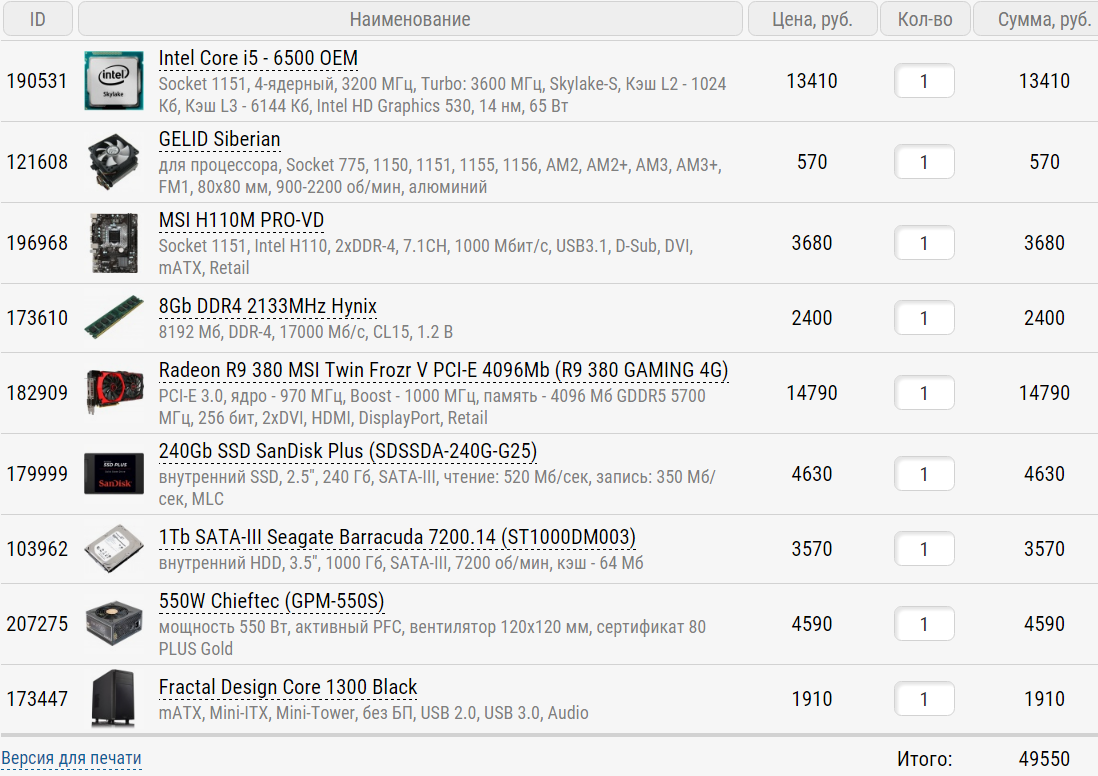
Task: Click the Fractal Design case thumbnail
Action: (114, 698)
